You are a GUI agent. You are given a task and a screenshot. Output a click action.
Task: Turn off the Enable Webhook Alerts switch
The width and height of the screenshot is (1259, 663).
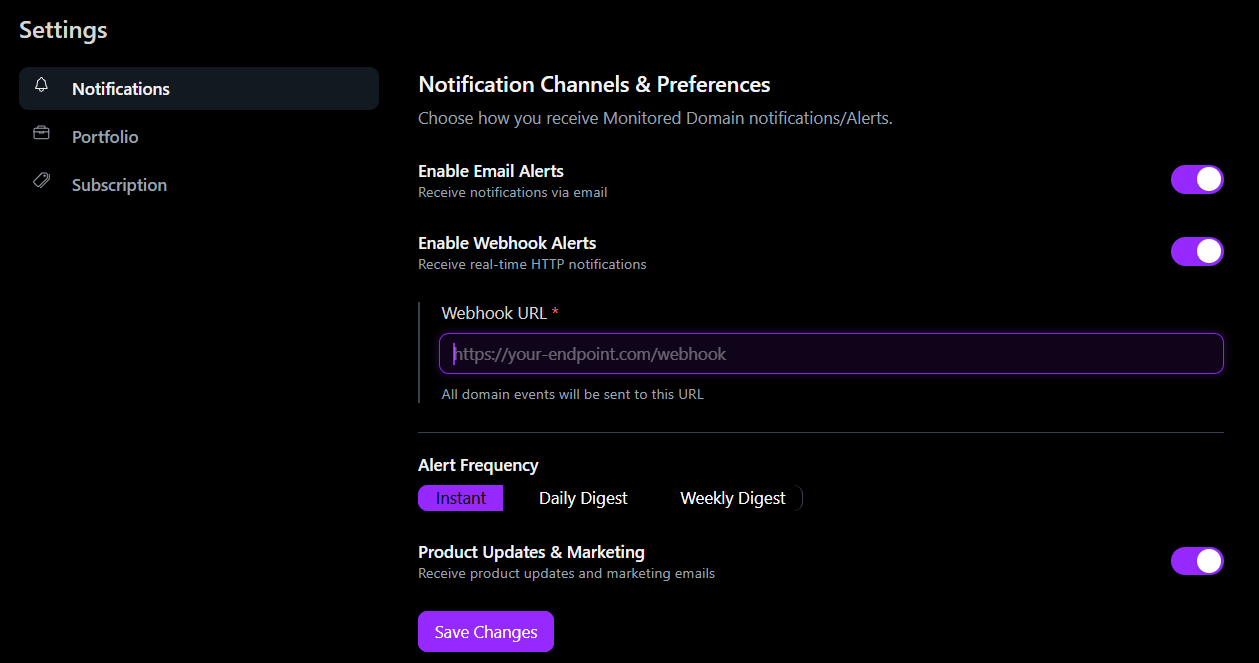(1197, 251)
